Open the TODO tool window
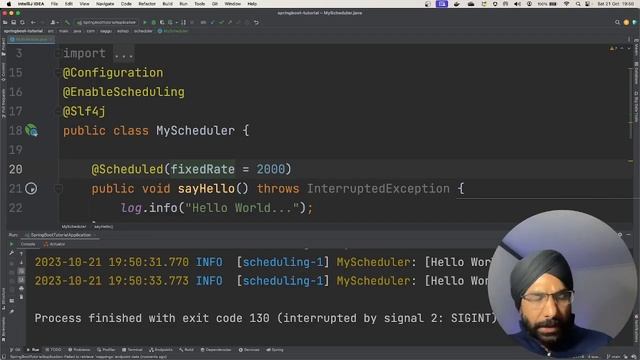Screen dimensions: 640x360 (53, 350)
